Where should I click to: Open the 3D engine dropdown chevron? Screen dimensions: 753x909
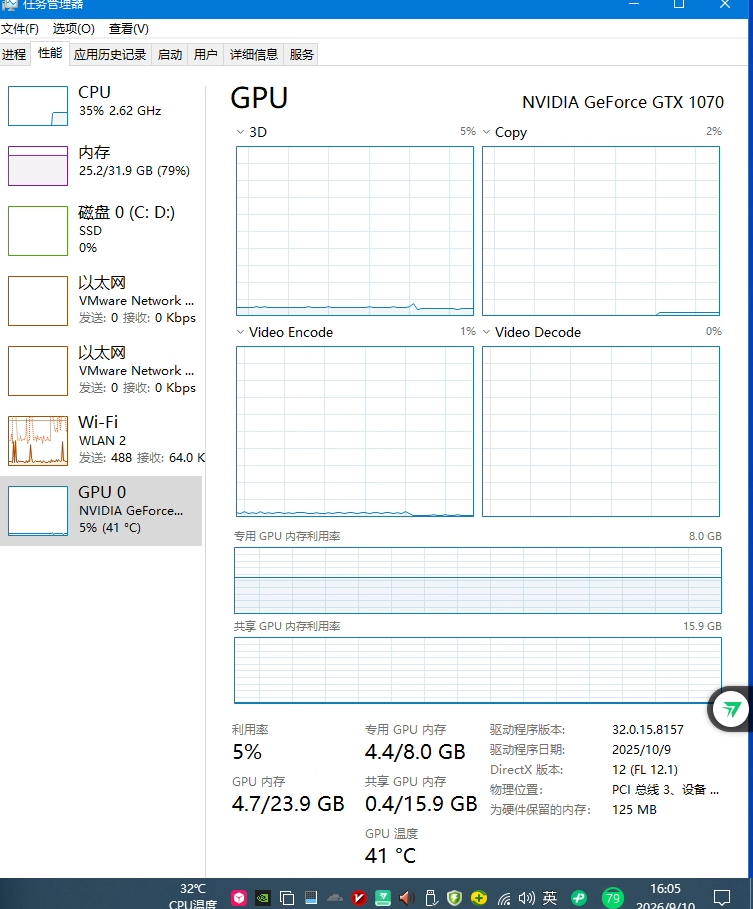(x=240, y=132)
